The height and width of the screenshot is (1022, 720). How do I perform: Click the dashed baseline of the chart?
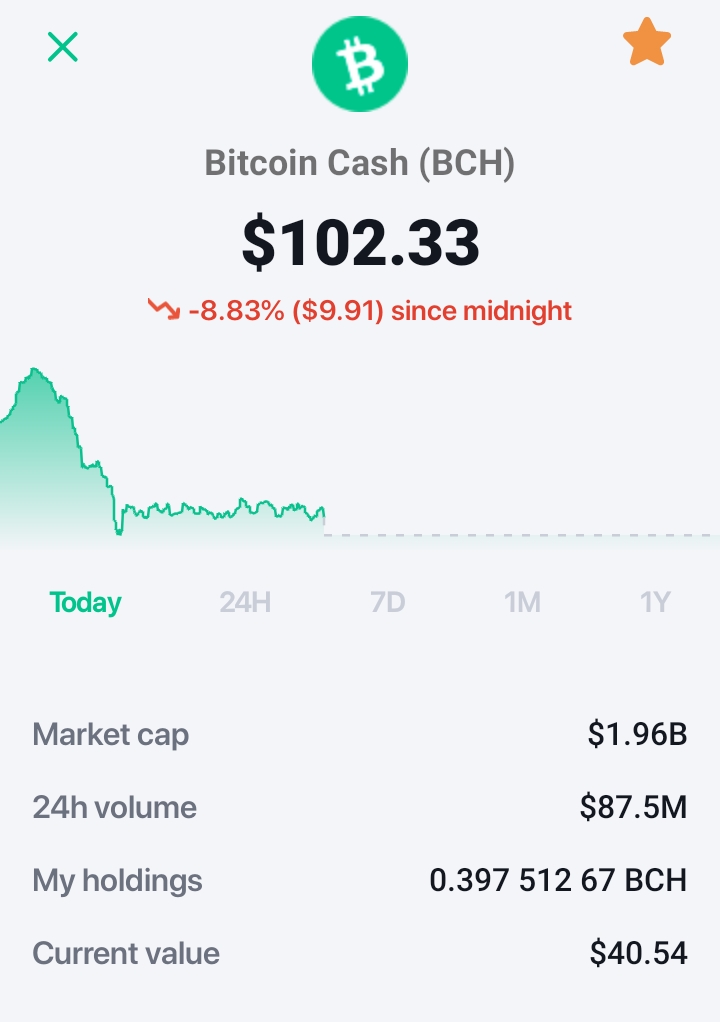coord(522,535)
